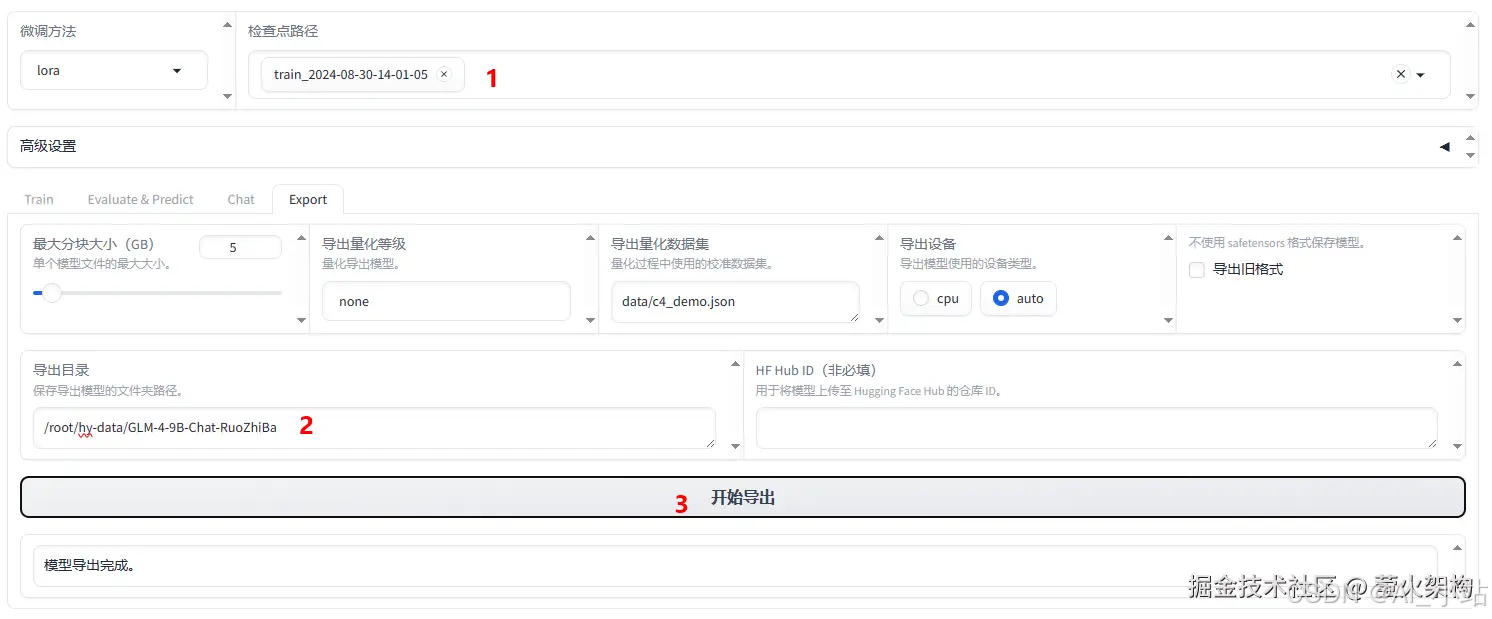Switch to the Evaluate & Predict tab
This screenshot has width=1492, height=619.
tap(140, 199)
